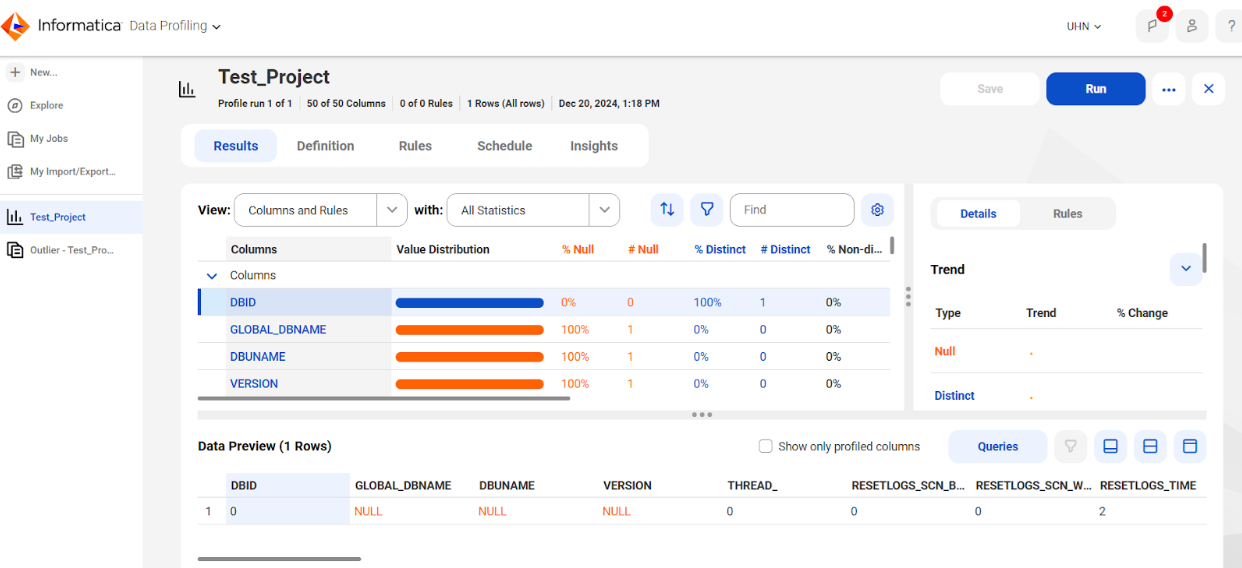The height and width of the screenshot is (568, 1242).
Task: Open the results settings gear icon
Action: point(878,210)
